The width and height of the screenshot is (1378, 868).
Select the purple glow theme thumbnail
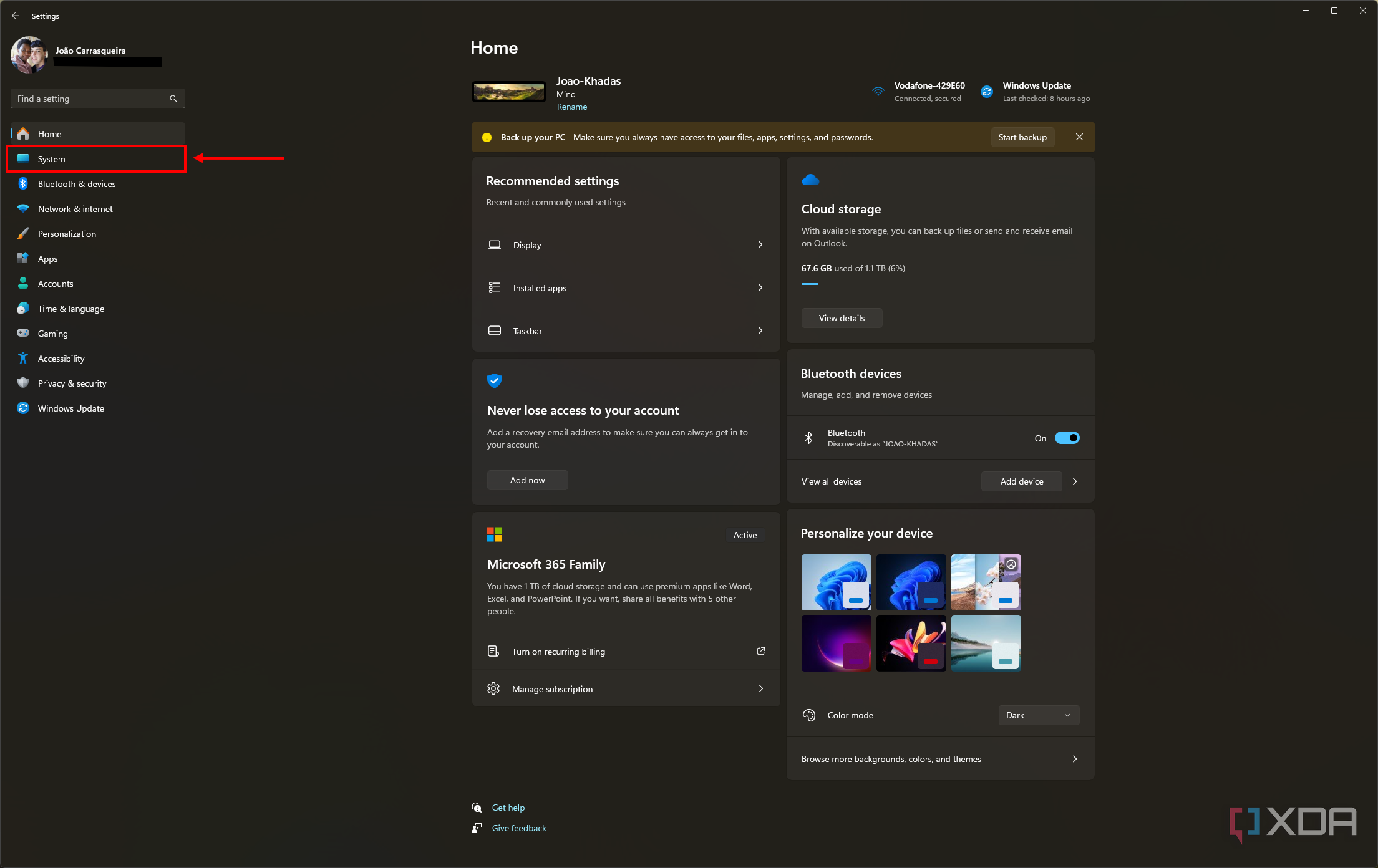coord(836,644)
